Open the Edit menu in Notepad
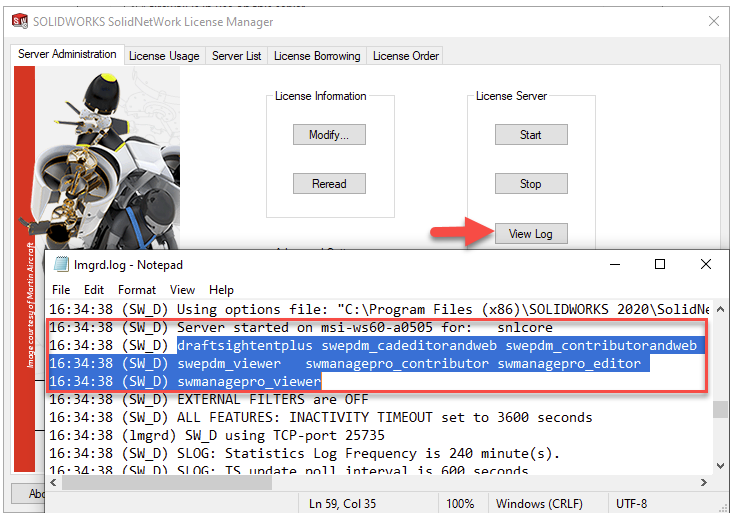The height and width of the screenshot is (517, 730). pyautogui.click(x=93, y=290)
